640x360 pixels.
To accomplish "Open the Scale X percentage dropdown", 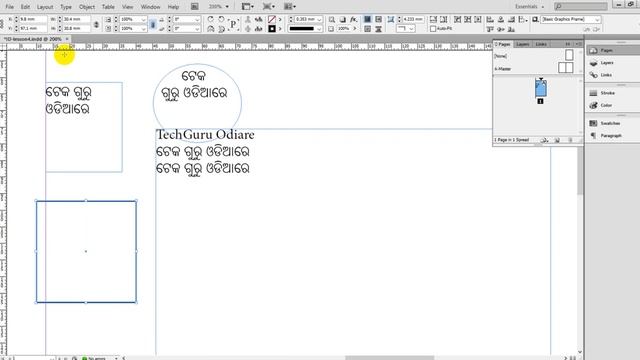I will click(x=143, y=20).
